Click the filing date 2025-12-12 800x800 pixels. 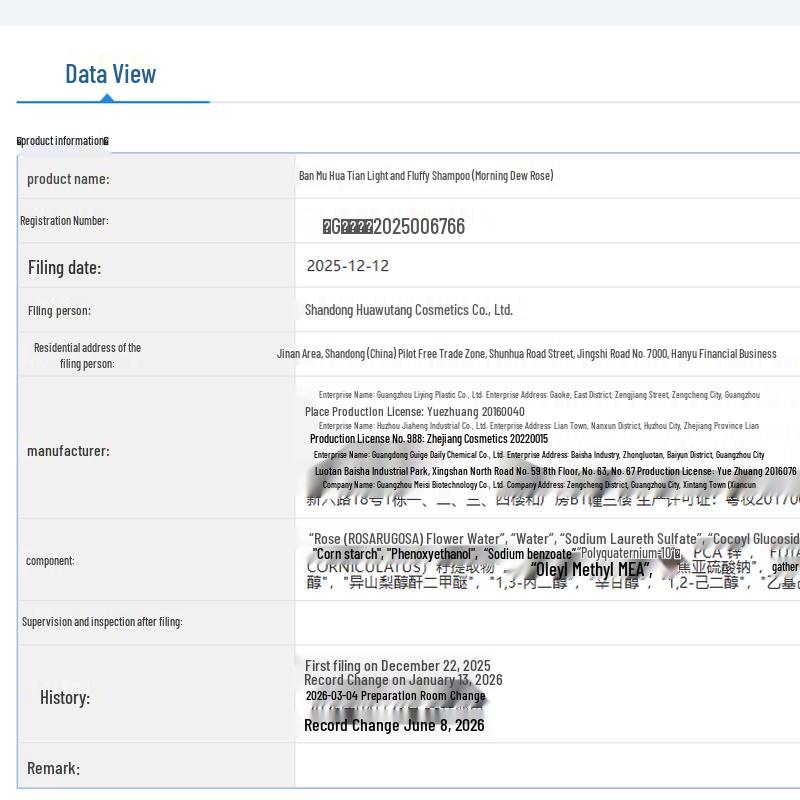[347, 266]
